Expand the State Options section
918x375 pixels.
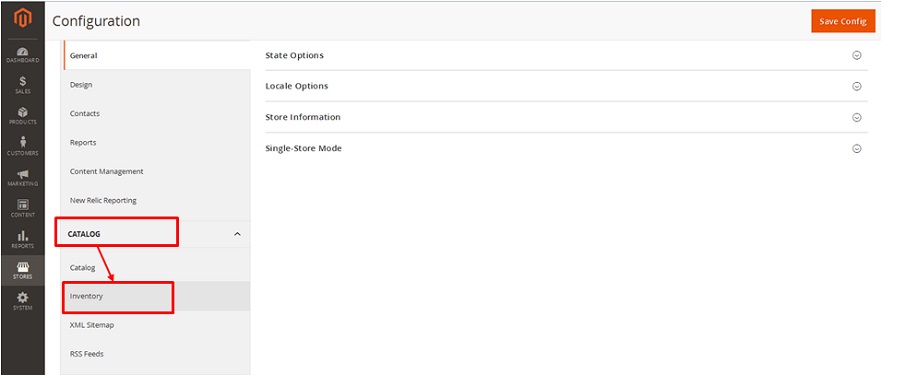click(x=566, y=56)
